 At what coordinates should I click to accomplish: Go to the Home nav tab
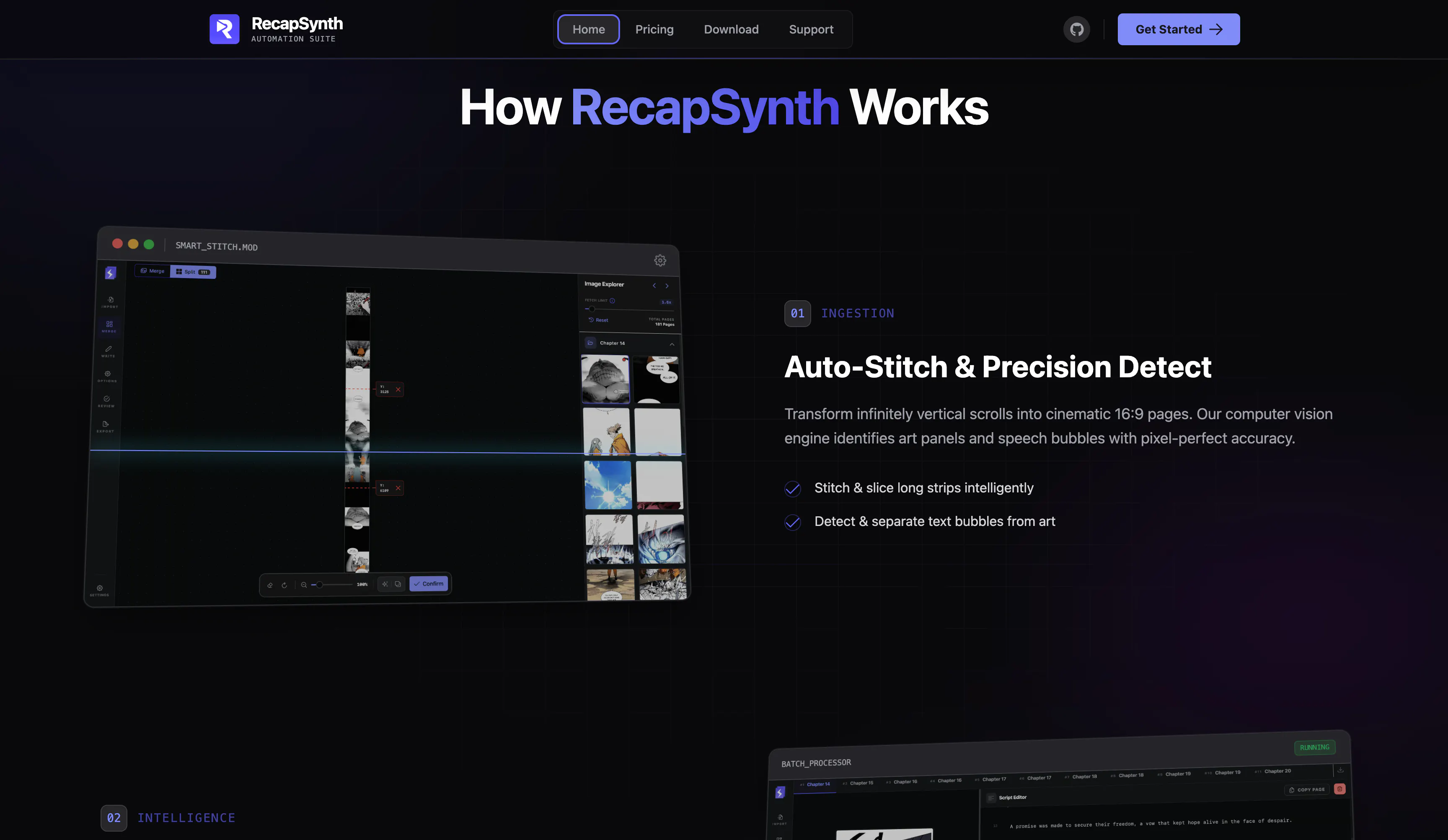(588, 29)
